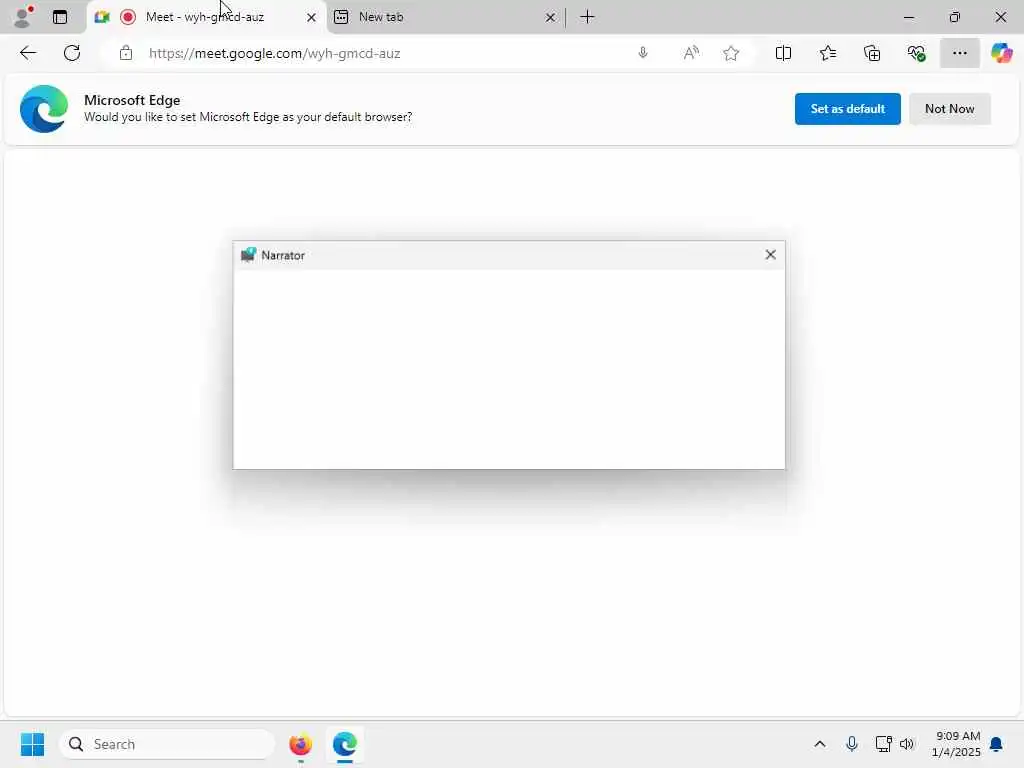This screenshot has width=1024, height=768.
Task: Set Microsoft Edge as default browser
Action: tap(847, 108)
